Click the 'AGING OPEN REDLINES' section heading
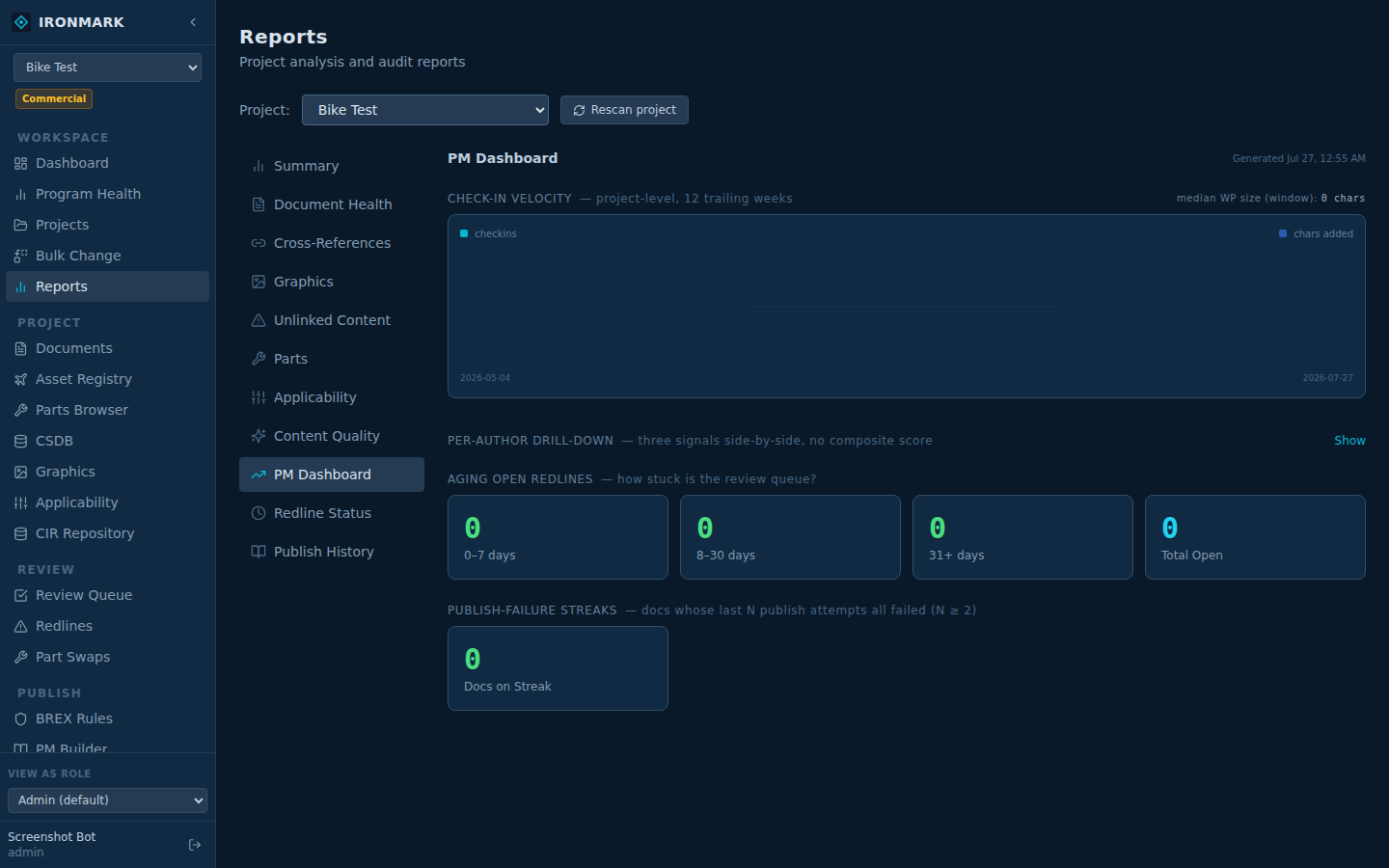This screenshot has width=1389, height=868. (520, 479)
